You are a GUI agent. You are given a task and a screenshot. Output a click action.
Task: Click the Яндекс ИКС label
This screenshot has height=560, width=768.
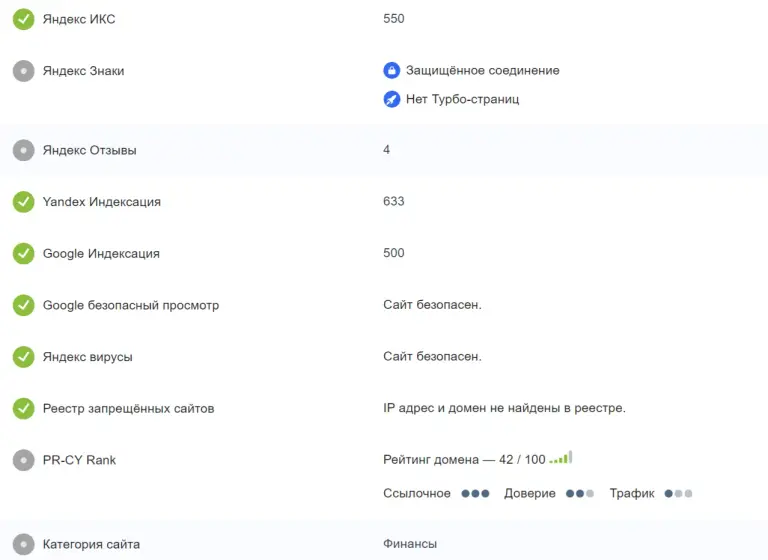(x=79, y=19)
